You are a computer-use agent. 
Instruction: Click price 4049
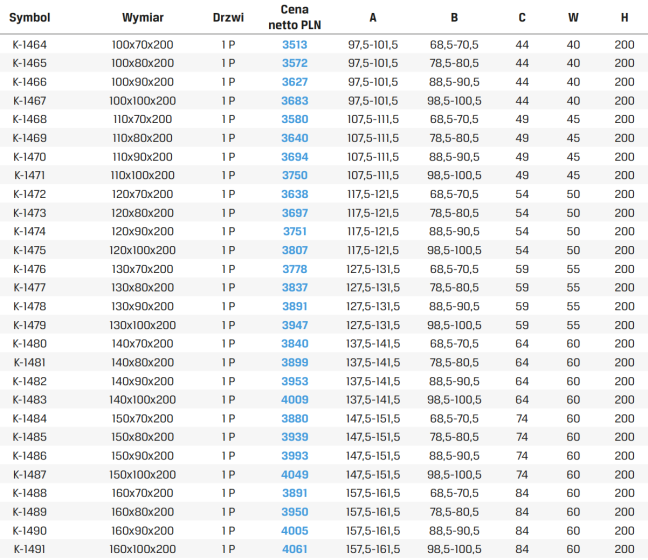pos(295,475)
